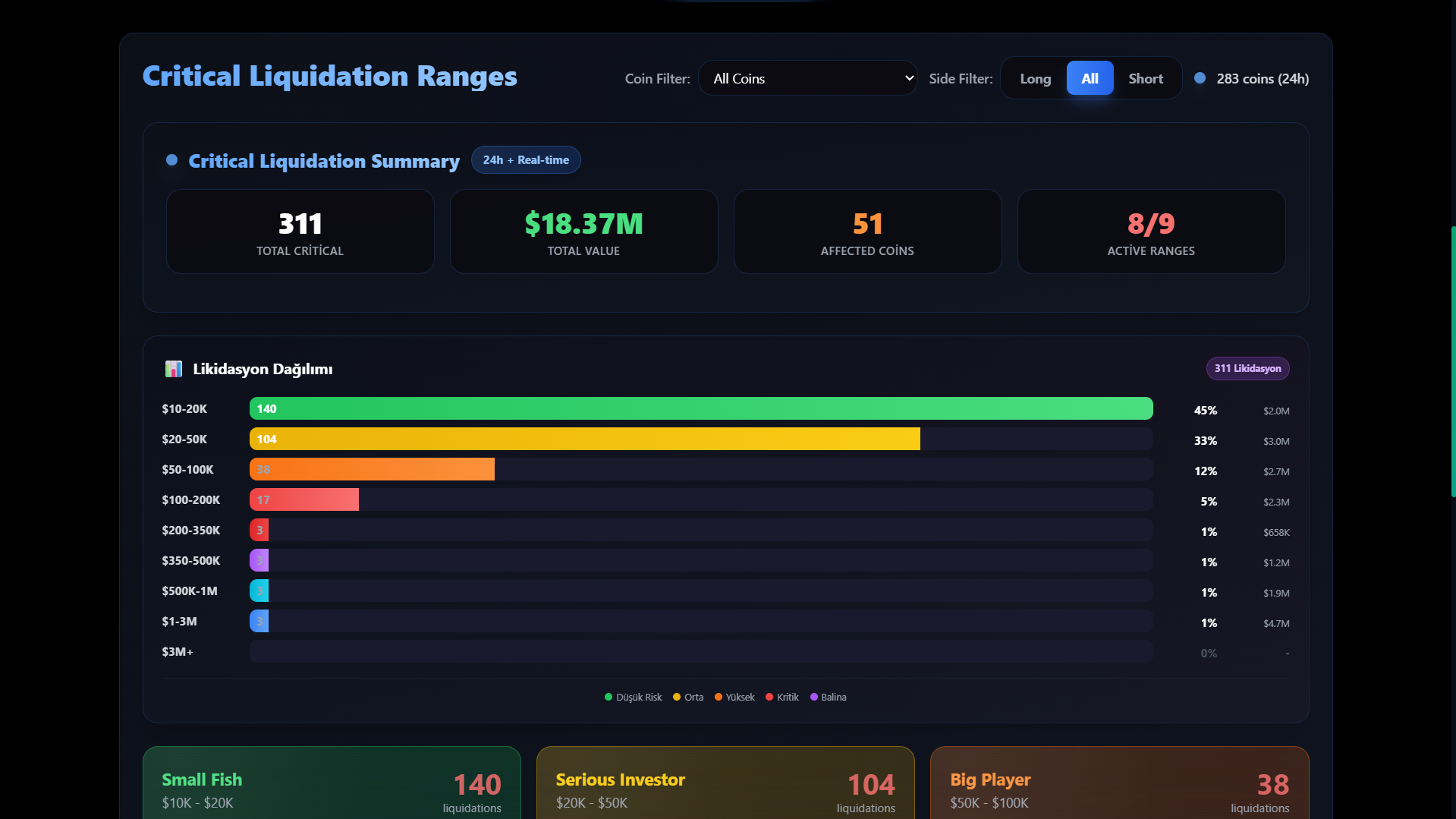
Task: Click the yellow Orta legend dot
Action: 677,697
